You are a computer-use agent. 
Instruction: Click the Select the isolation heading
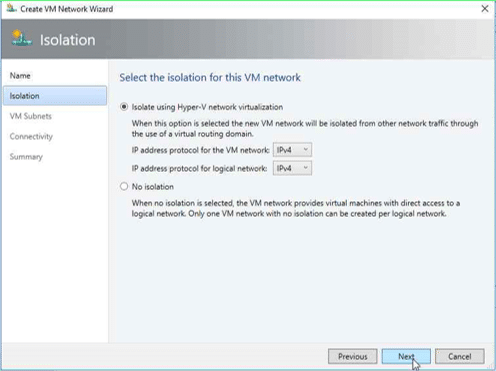[210, 77]
